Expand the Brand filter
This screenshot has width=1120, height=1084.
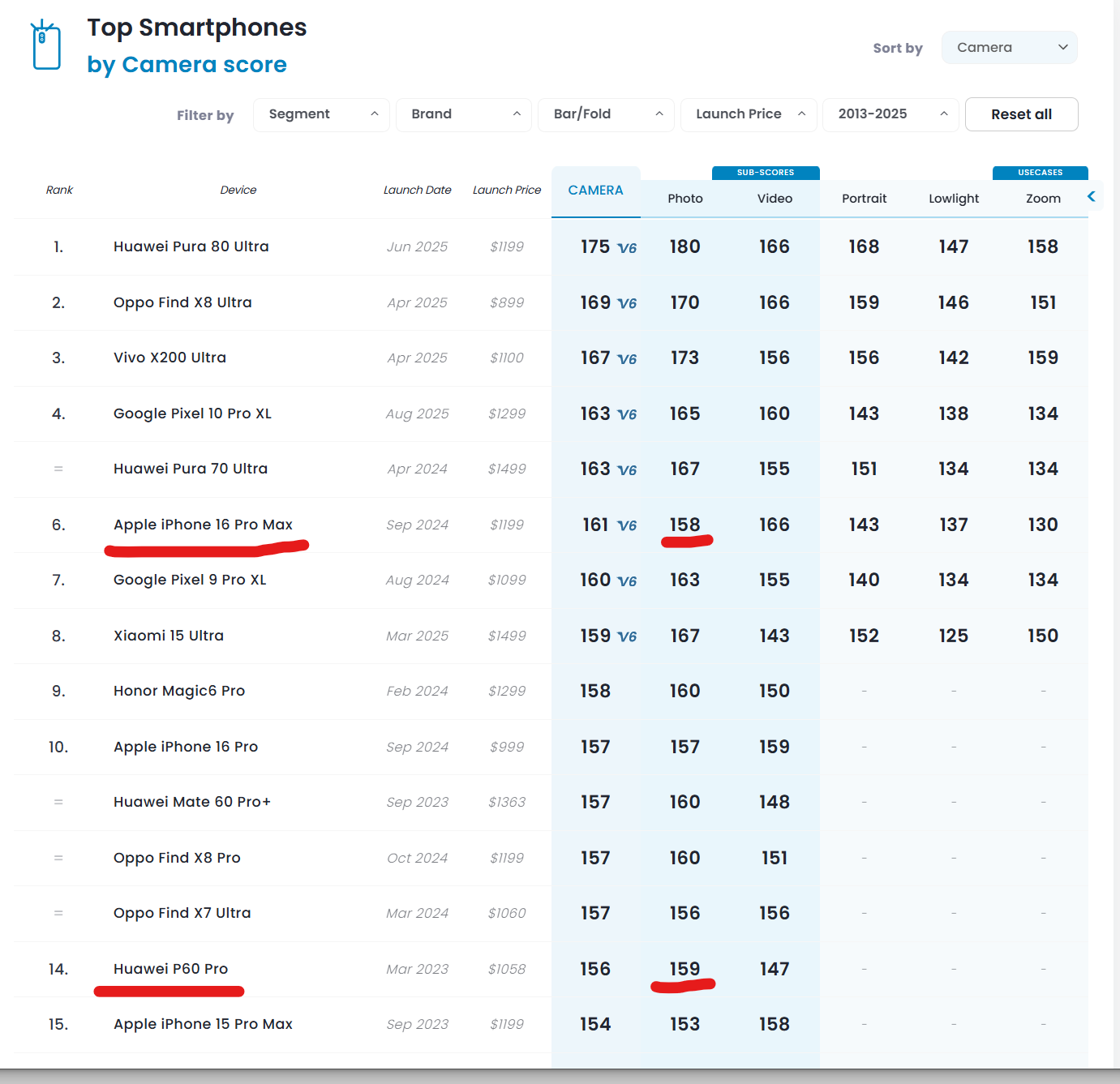(x=464, y=114)
